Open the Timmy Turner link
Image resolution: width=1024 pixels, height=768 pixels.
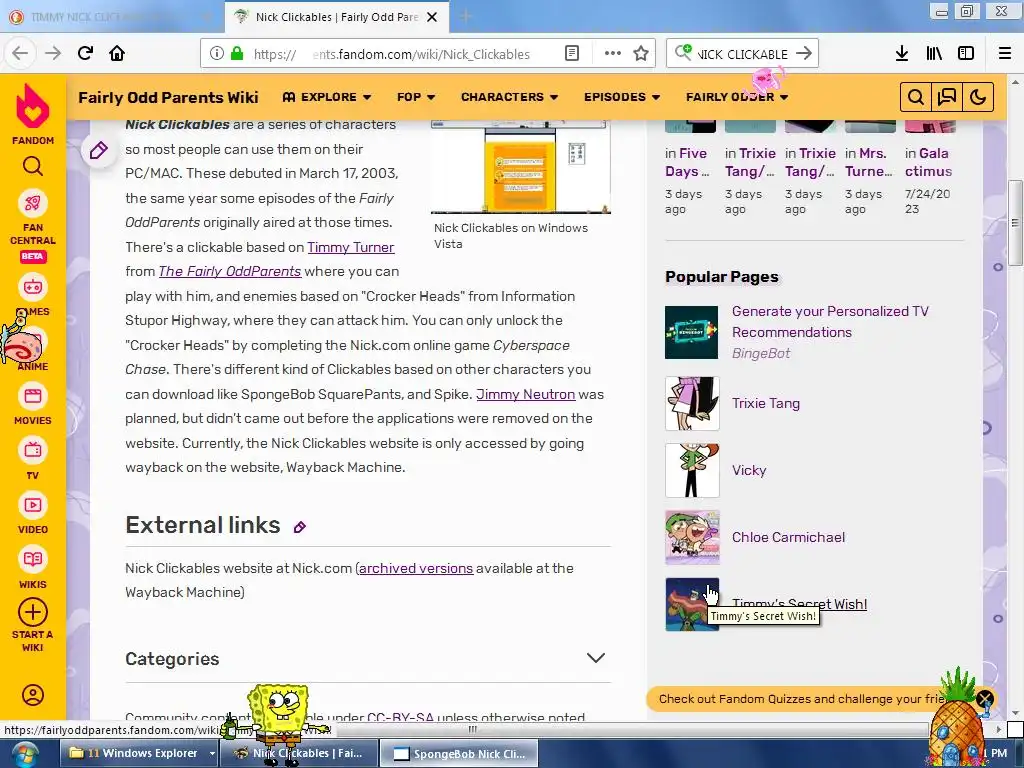(x=351, y=247)
